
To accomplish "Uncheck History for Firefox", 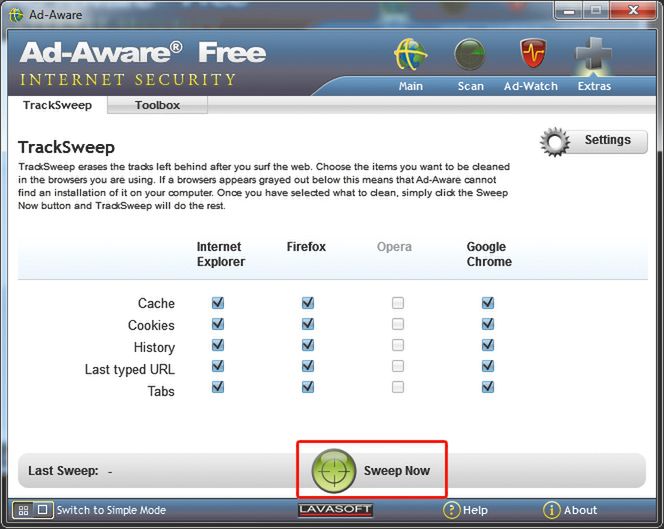I will coord(308,345).
